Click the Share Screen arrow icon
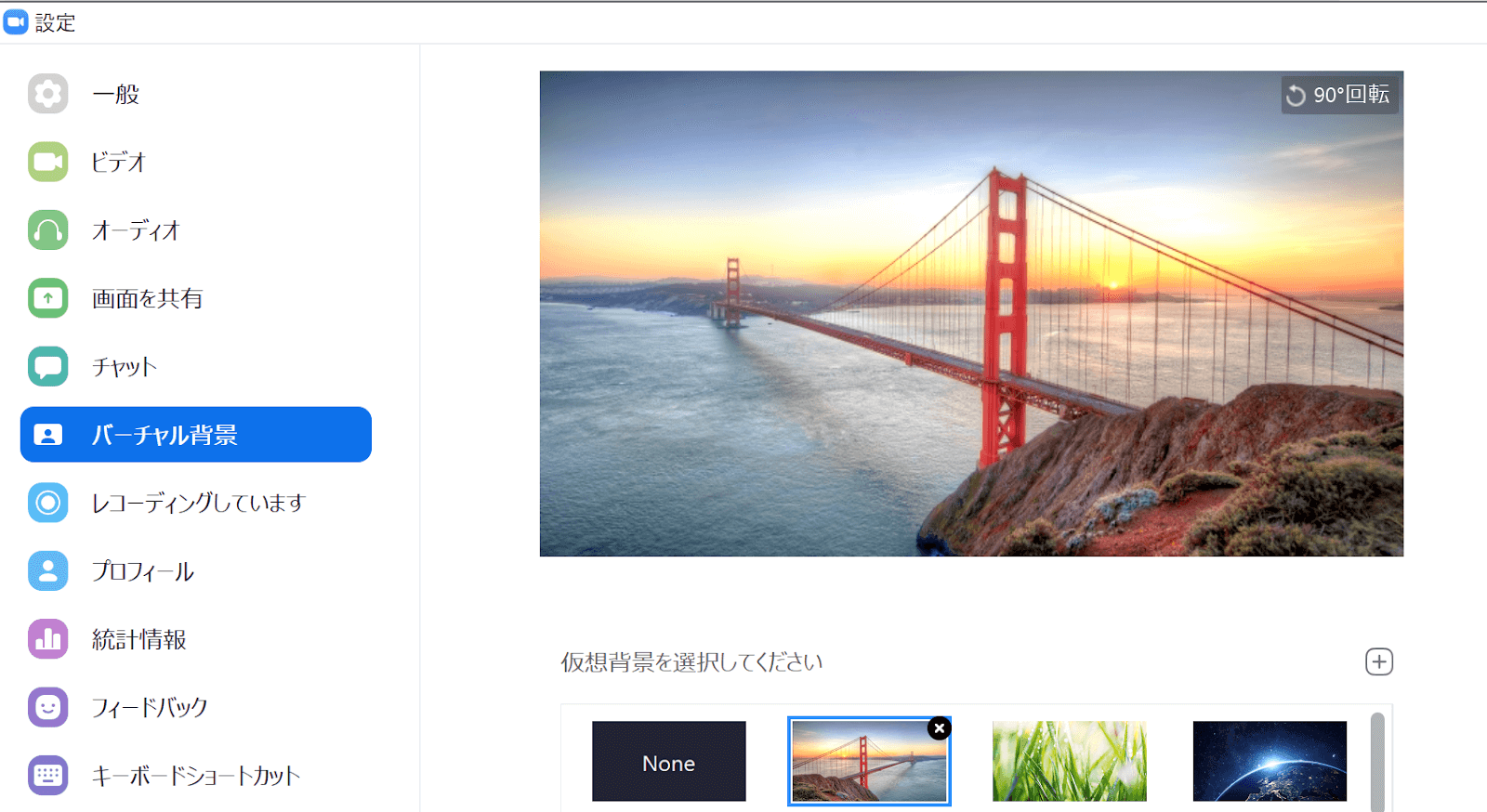The width and height of the screenshot is (1487, 812). point(47,298)
